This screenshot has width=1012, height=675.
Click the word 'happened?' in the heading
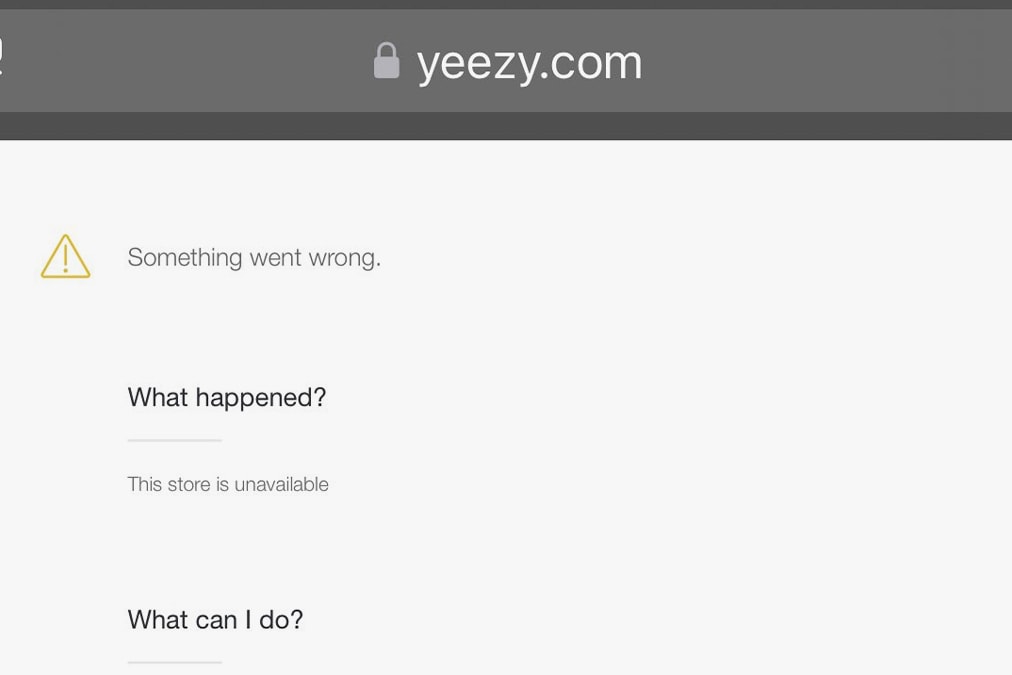pos(261,398)
